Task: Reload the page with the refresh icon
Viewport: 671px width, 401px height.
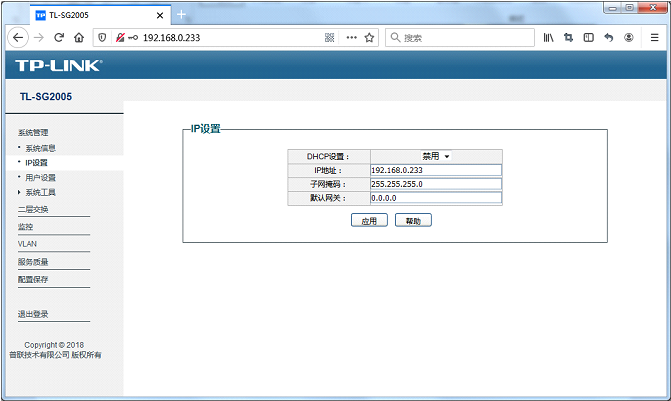Action: (59, 37)
